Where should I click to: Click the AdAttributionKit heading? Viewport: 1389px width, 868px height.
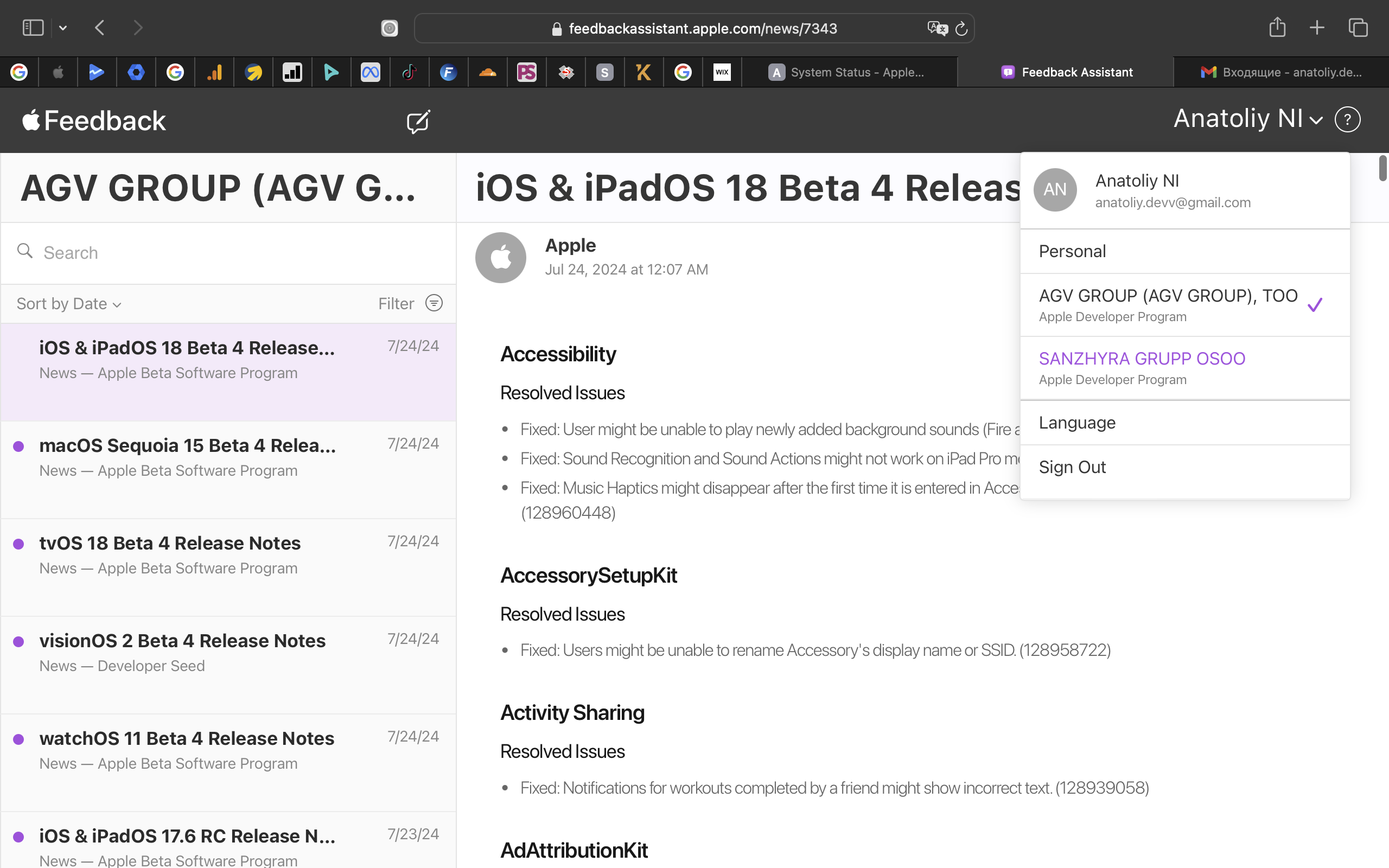(x=574, y=850)
